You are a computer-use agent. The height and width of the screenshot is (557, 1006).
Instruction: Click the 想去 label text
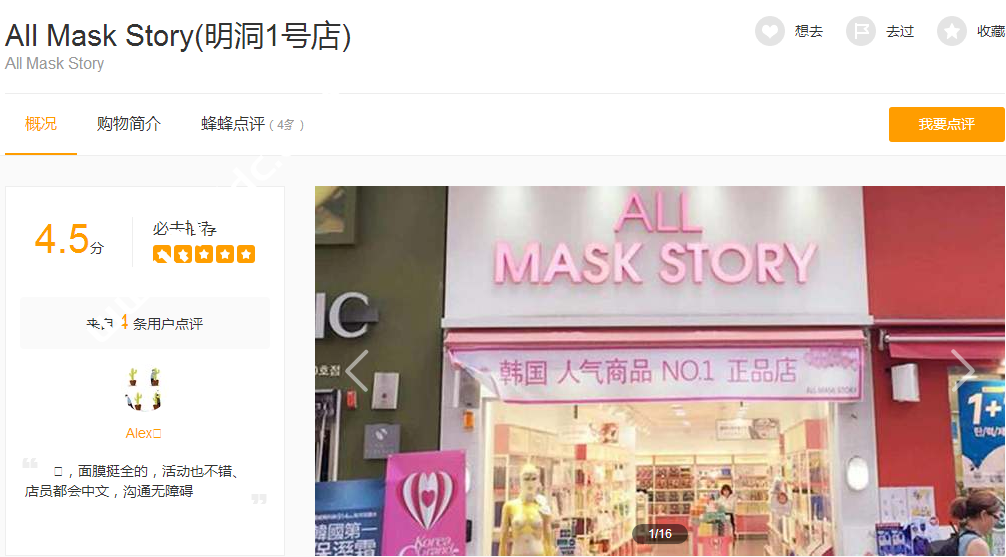point(808,31)
